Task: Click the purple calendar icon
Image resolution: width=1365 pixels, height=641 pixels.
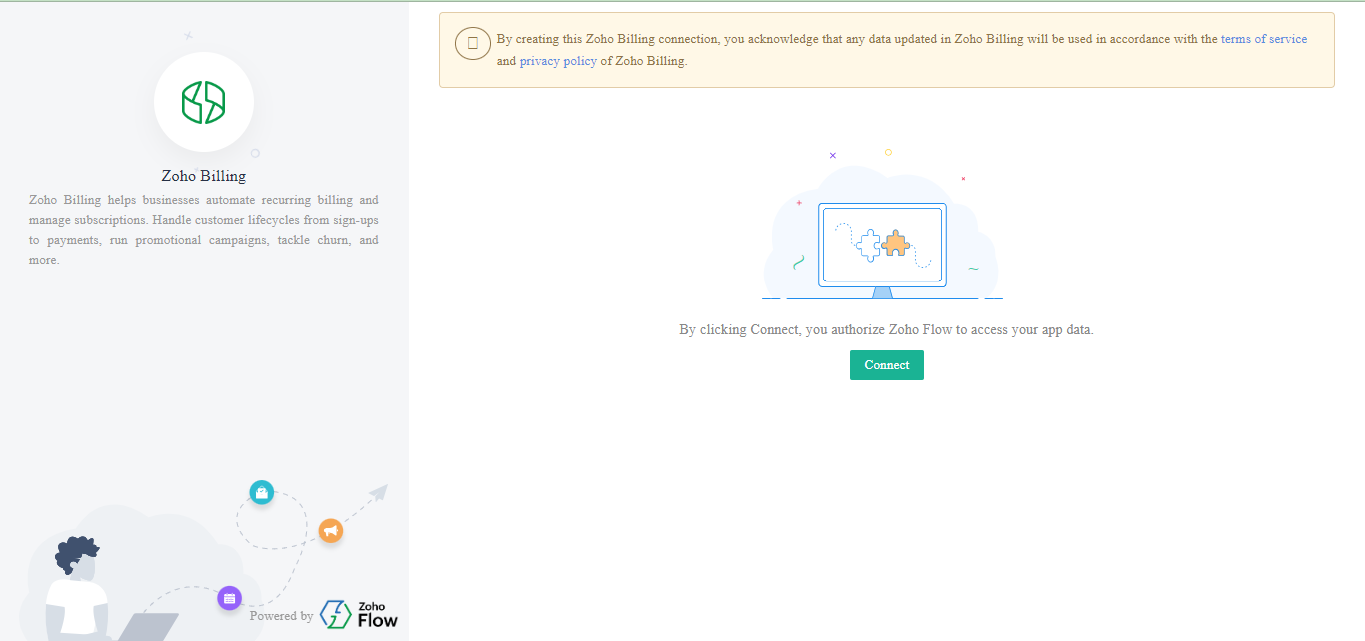Action: pyautogui.click(x=230, y=599)
